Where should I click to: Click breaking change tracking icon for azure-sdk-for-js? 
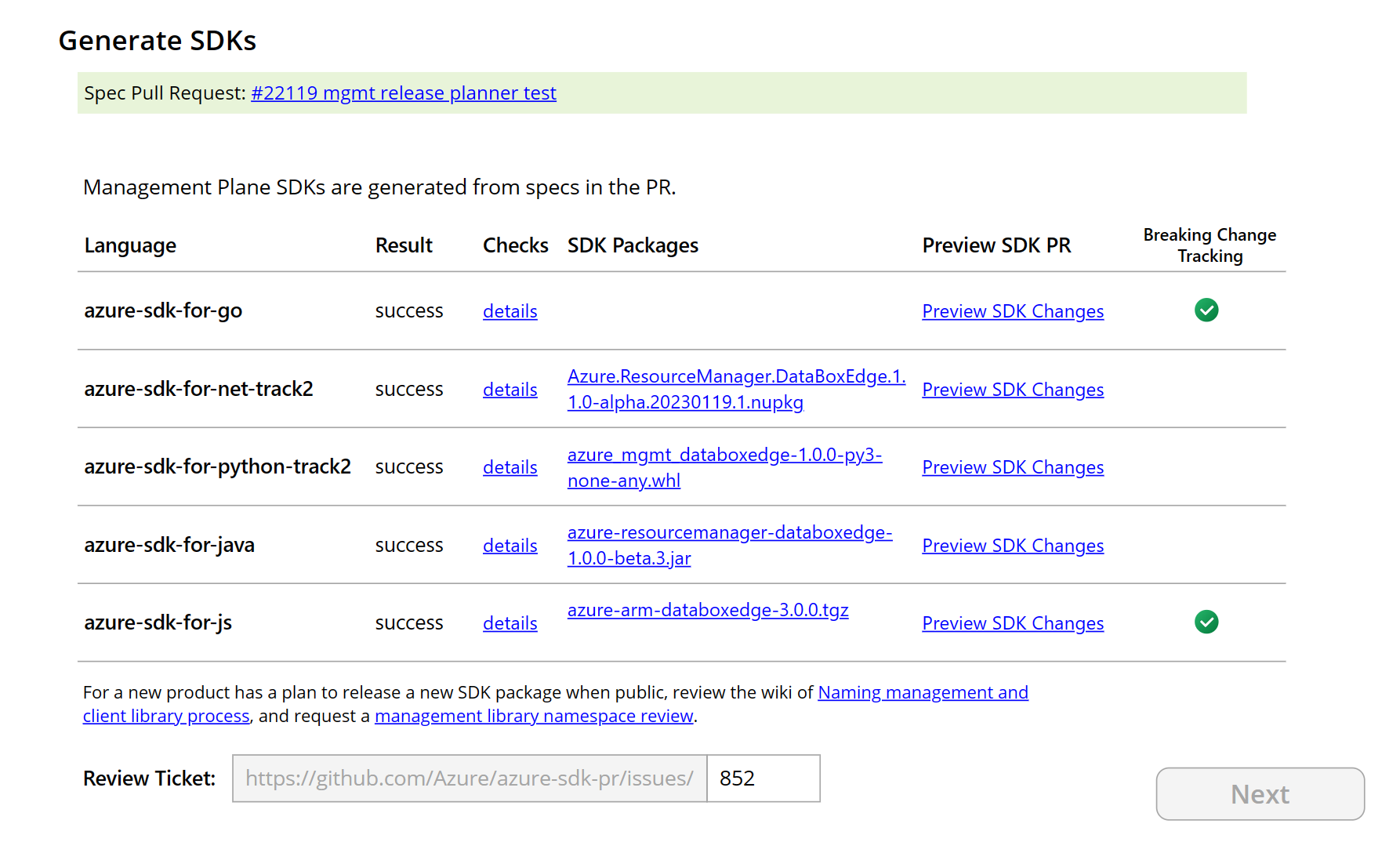coord(1206,622)
